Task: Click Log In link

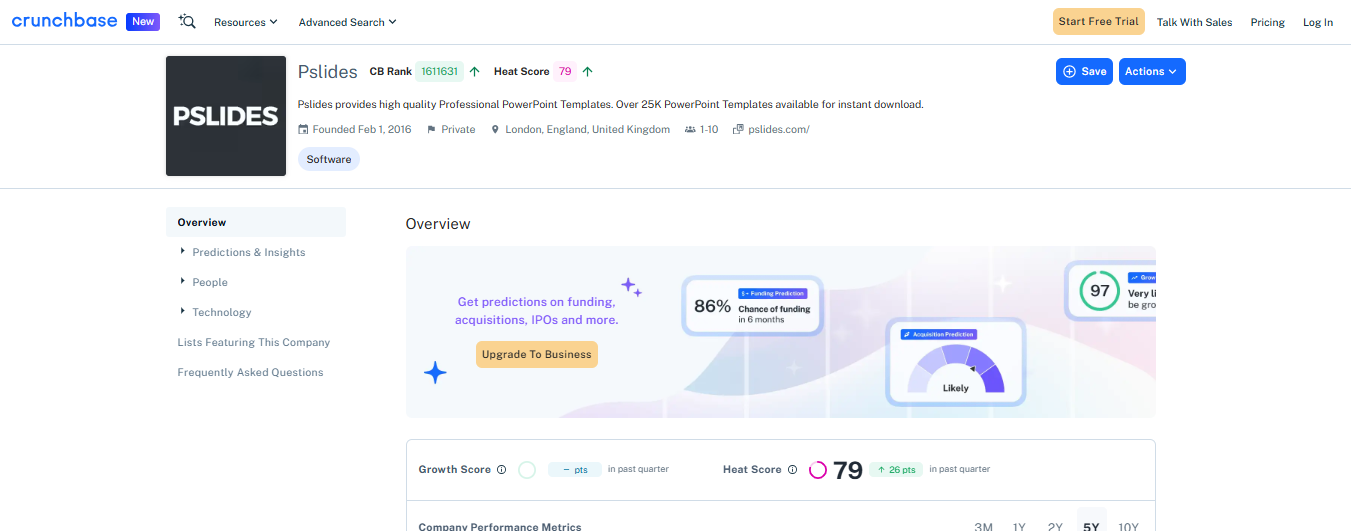Action: (x=1318, y=22)
